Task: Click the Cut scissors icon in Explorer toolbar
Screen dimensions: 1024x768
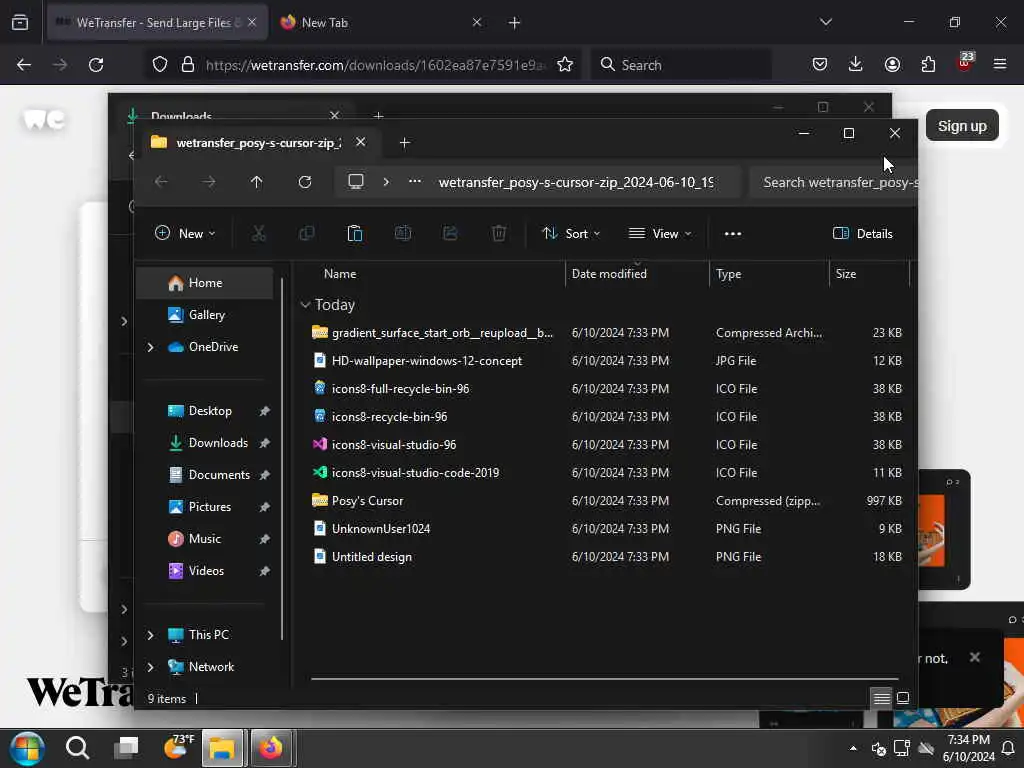Action: coord(259,233)
